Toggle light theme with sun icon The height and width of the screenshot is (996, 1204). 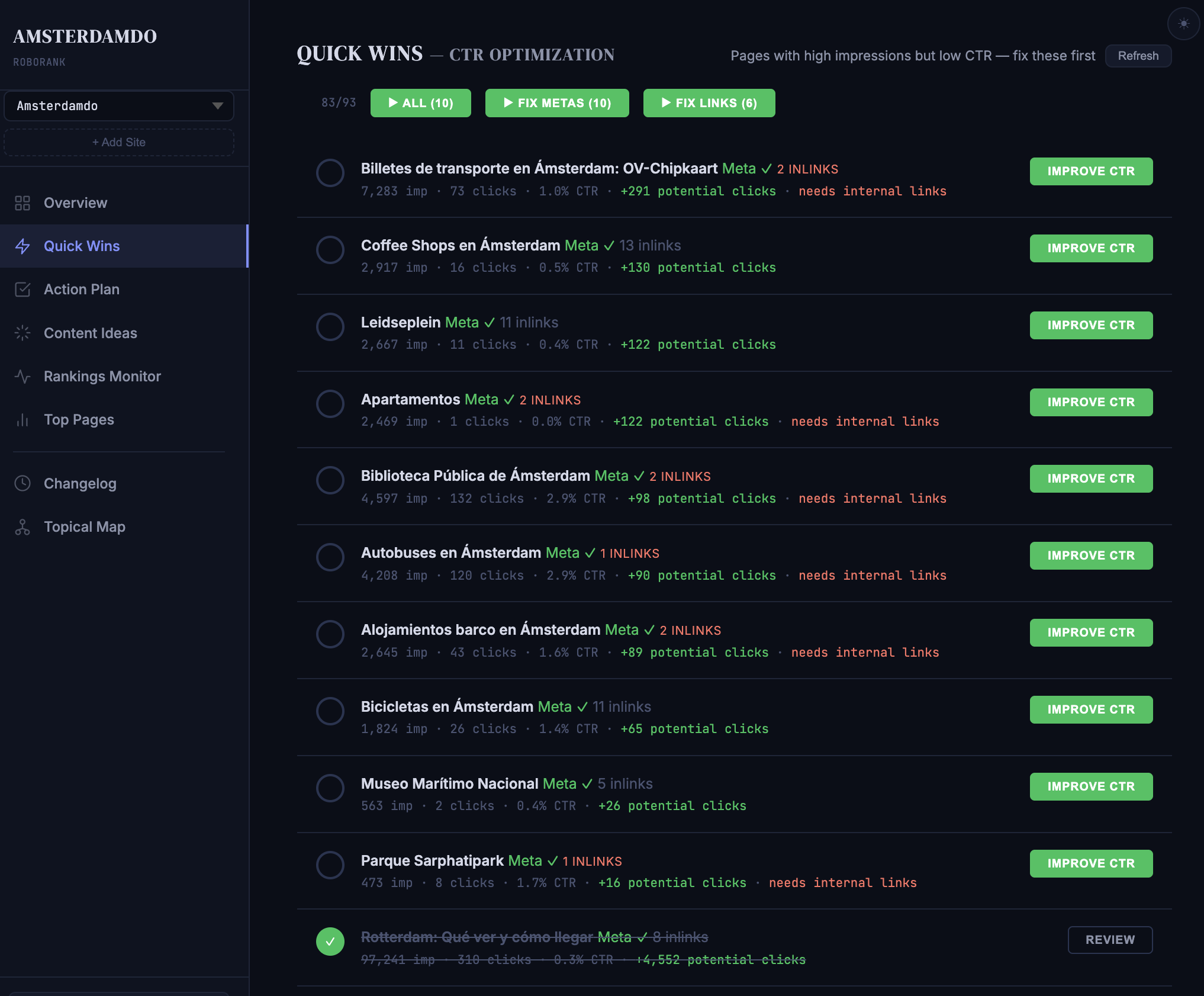click(x=1183, y=24)
